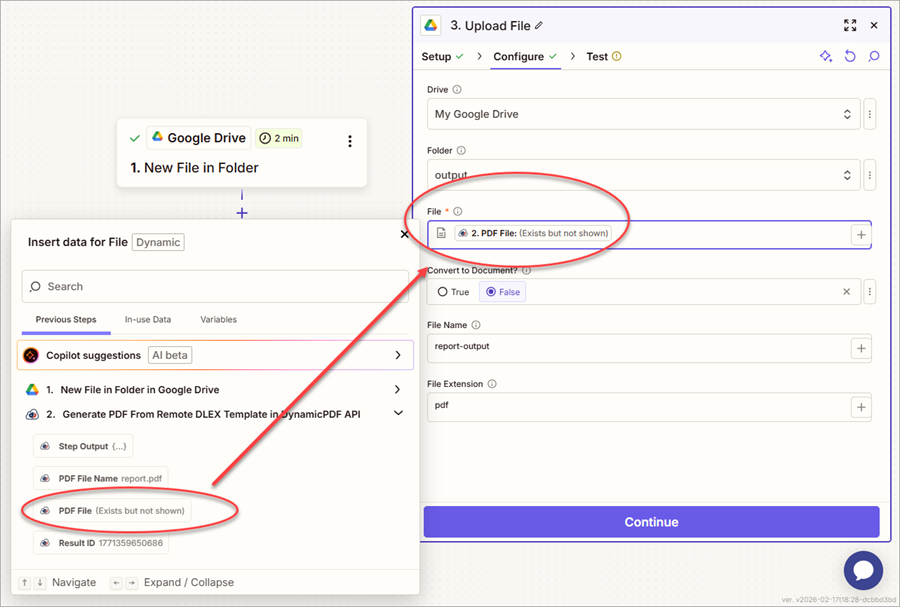Expand the step panel to full screen
The height and width of the screenshot is (607, 900).
click(850, 26)
